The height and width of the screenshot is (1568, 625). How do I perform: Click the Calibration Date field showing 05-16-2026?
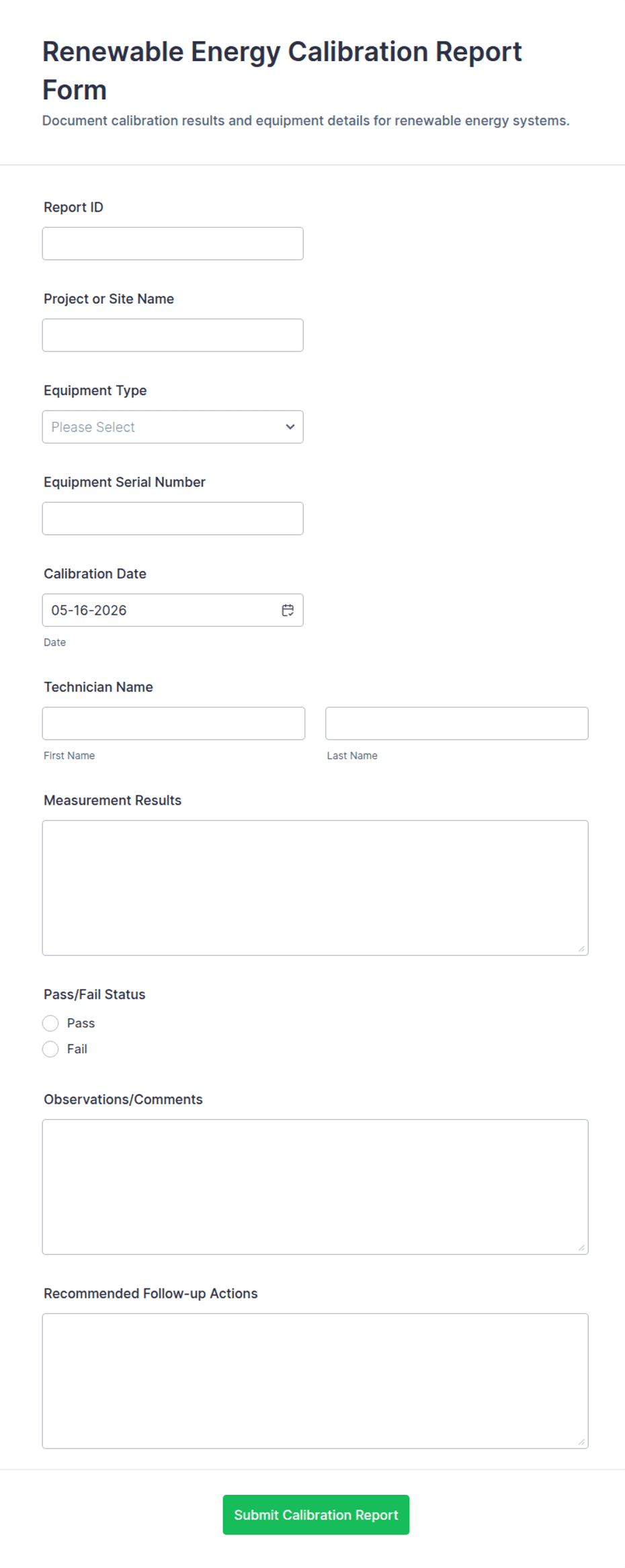(x=173, y=610)
